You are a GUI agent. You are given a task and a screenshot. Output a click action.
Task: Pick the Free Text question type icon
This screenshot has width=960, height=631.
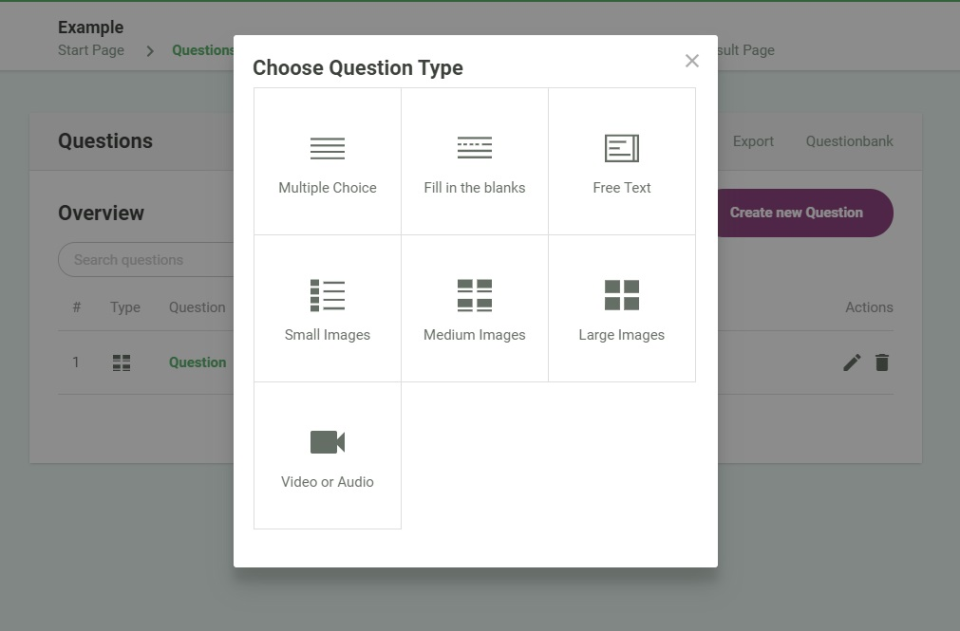pos(621,149)
